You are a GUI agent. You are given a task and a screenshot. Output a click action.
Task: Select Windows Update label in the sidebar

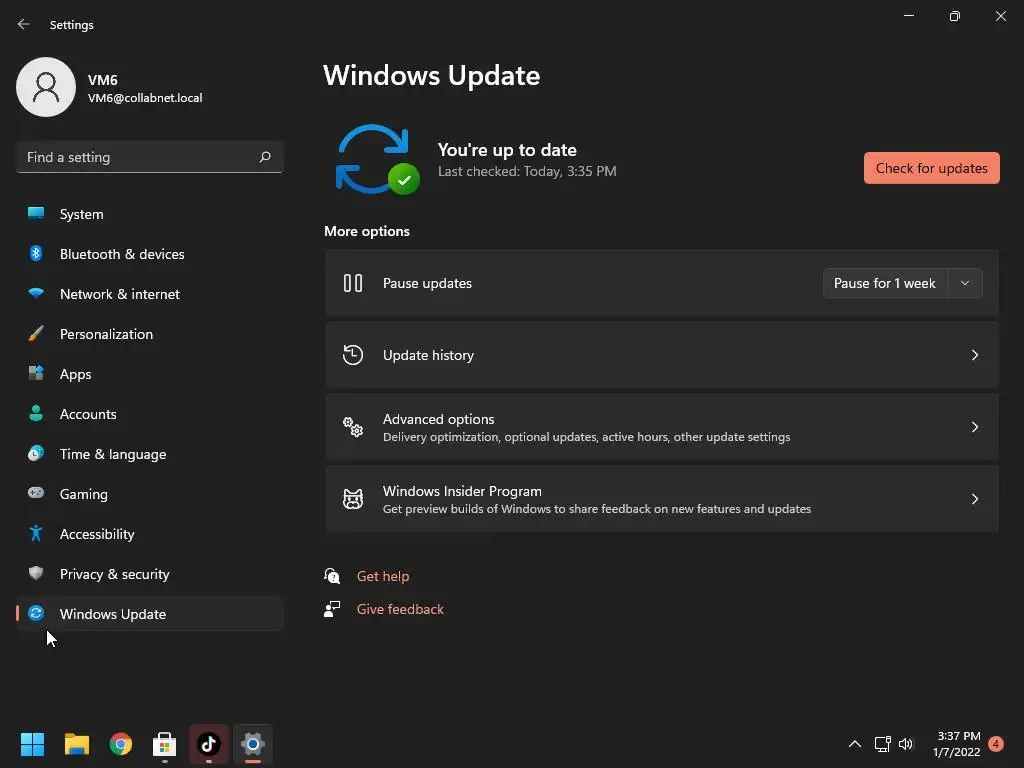point(112,614)
